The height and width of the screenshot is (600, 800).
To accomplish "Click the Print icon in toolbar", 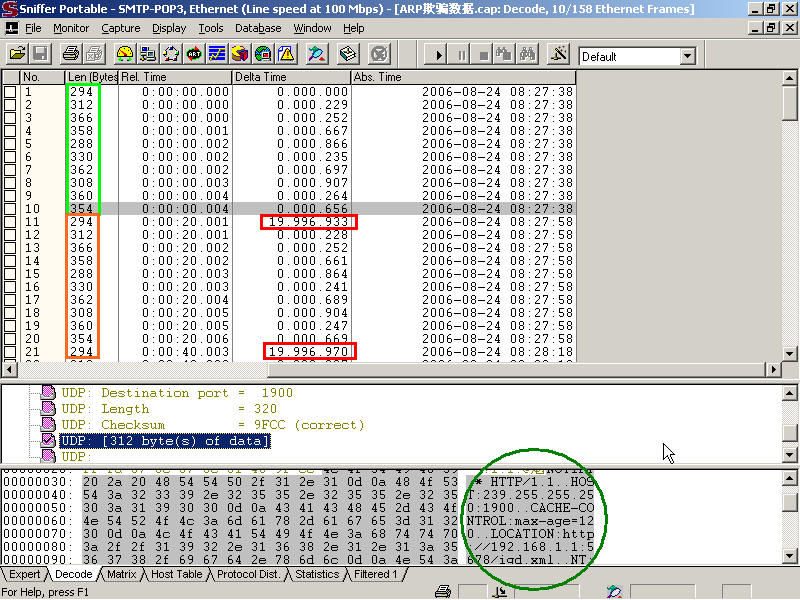I will tap(71, 54).
